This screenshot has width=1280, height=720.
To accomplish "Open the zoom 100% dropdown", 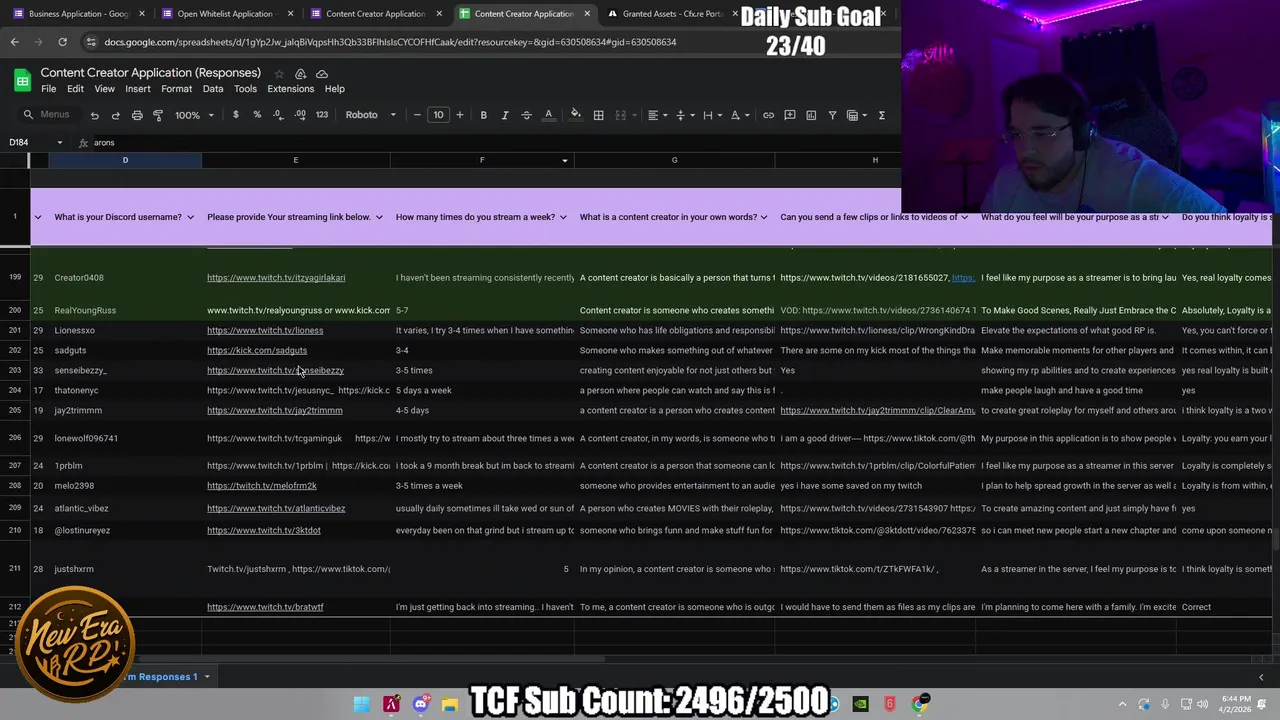I will [195, 115].
